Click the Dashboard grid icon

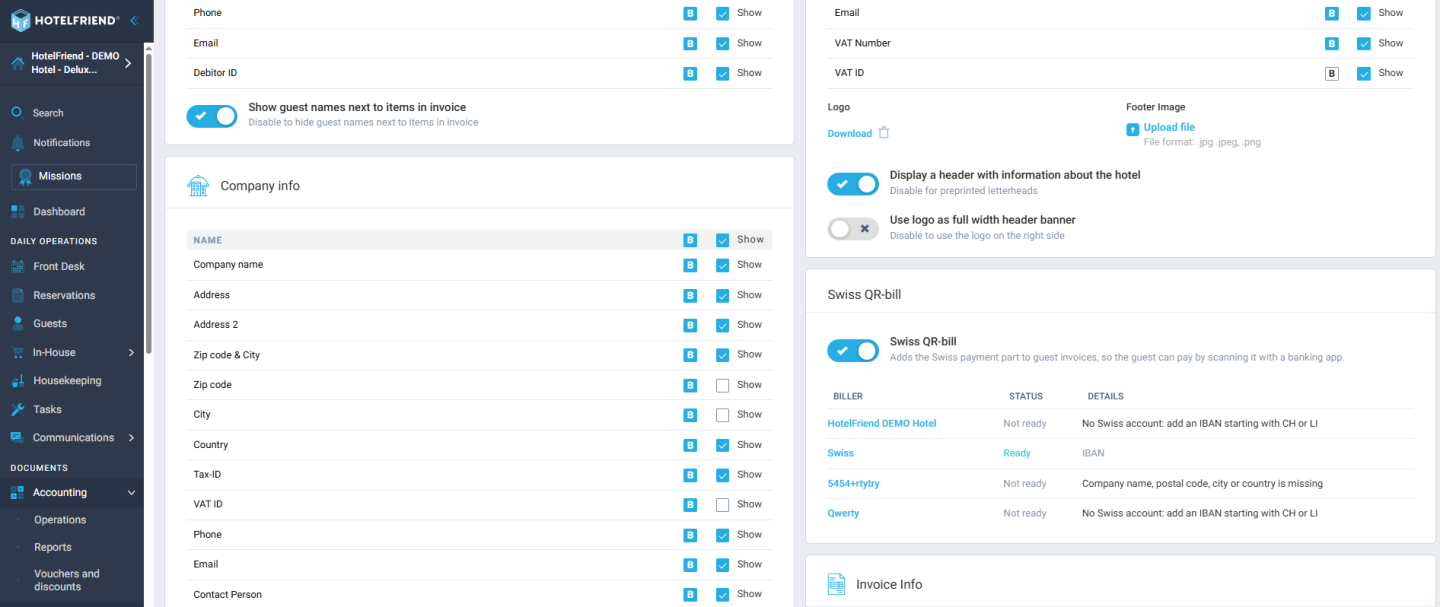point(17,212)
